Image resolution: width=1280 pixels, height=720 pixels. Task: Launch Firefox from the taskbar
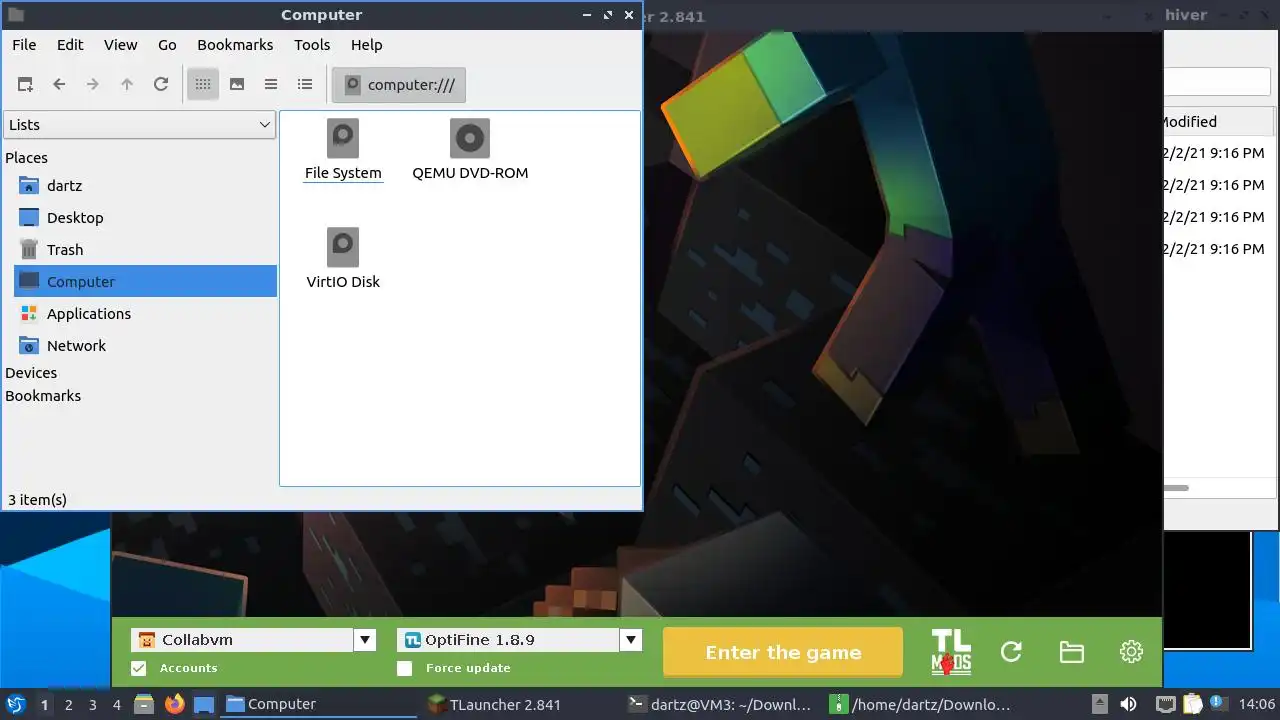[x=174, y=704]
